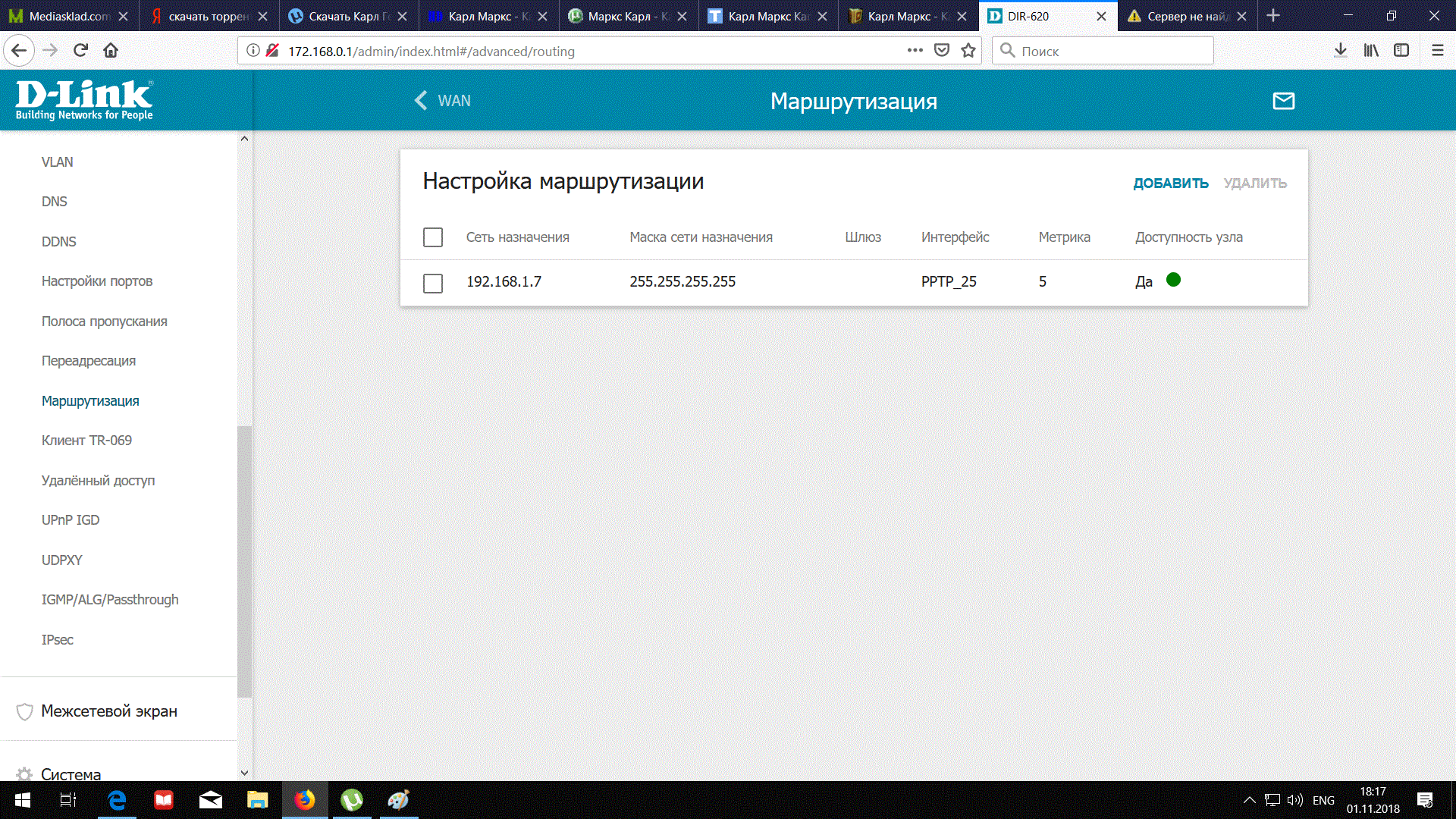Switch to the Mediasklad.com browser tab

coord(68,16)
